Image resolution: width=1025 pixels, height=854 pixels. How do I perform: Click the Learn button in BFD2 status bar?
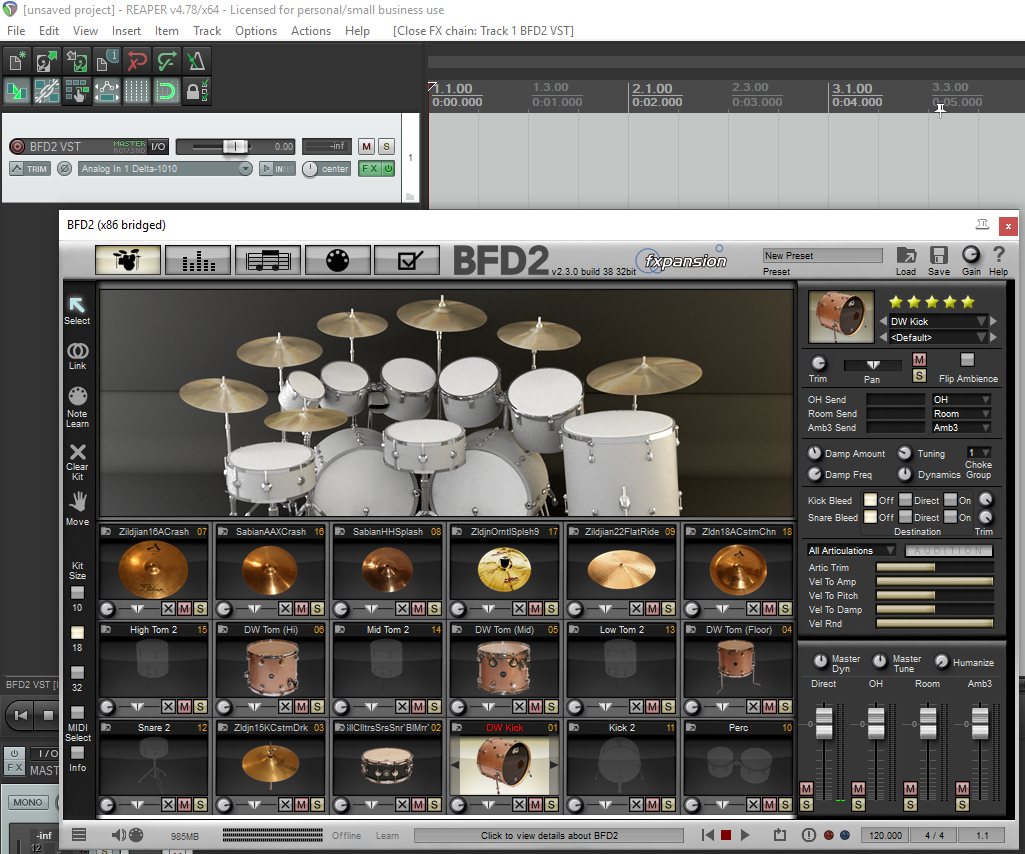[387, 836]
